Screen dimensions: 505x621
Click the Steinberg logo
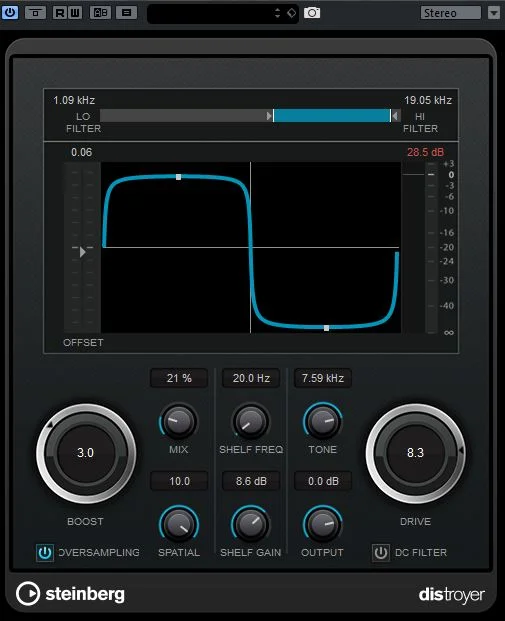[70, 594]
